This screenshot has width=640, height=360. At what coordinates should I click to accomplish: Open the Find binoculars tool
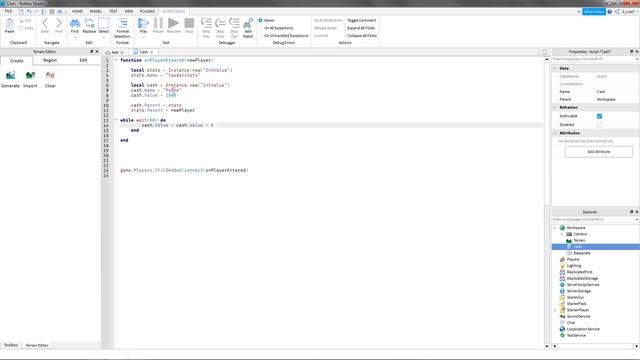[75, 23]
